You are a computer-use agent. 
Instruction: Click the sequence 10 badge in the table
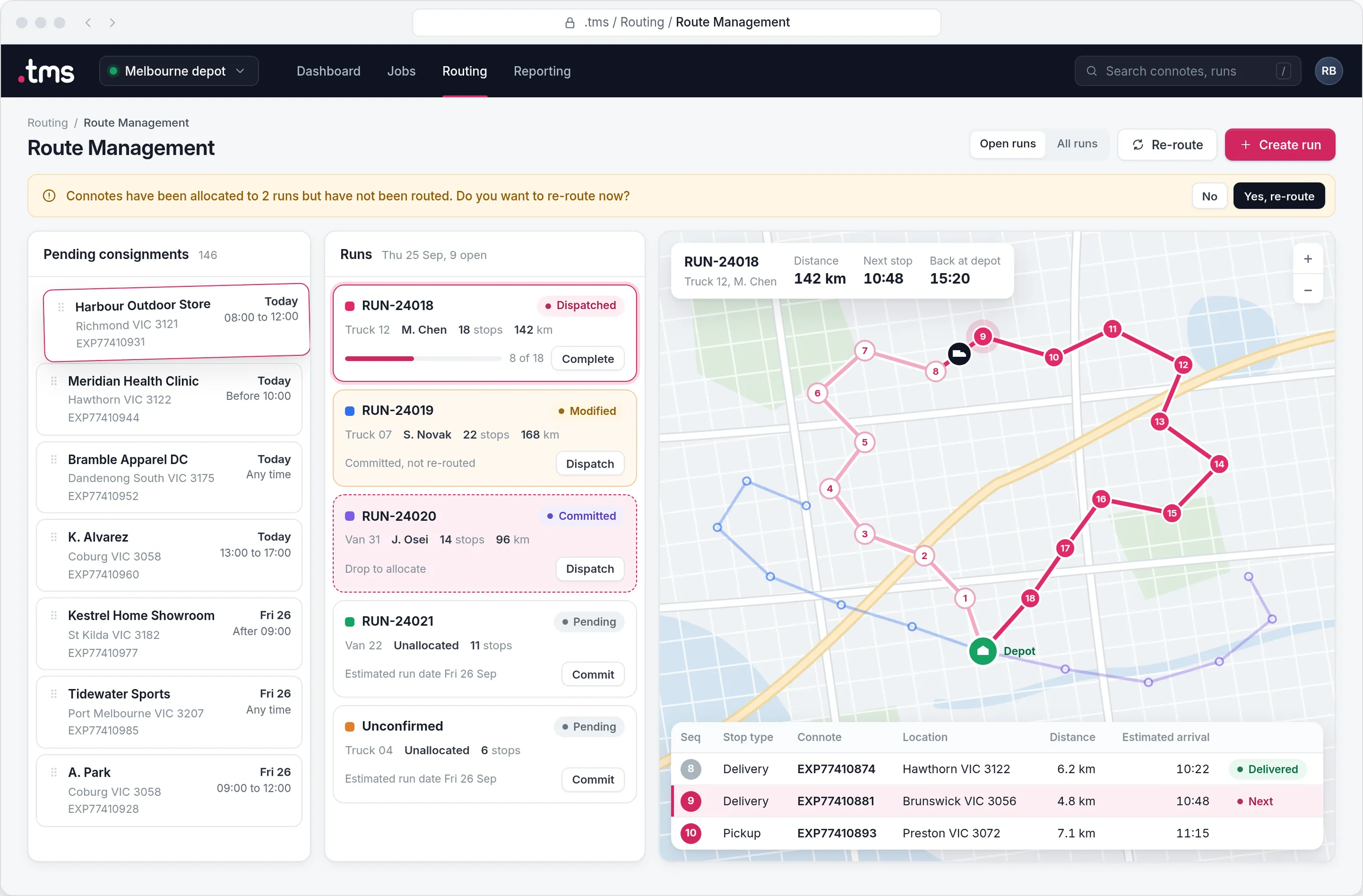(691, 833)
